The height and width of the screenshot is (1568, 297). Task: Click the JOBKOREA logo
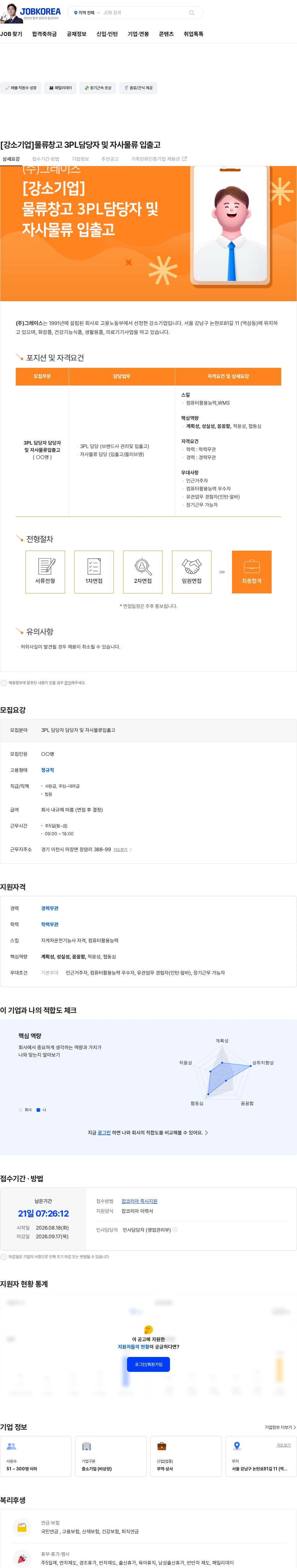[x=40, y=11]
